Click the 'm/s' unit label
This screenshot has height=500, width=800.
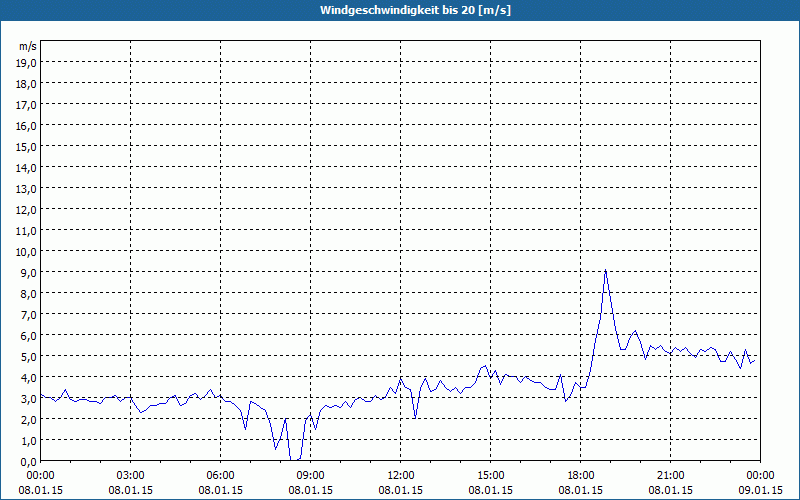pos(28,46)
